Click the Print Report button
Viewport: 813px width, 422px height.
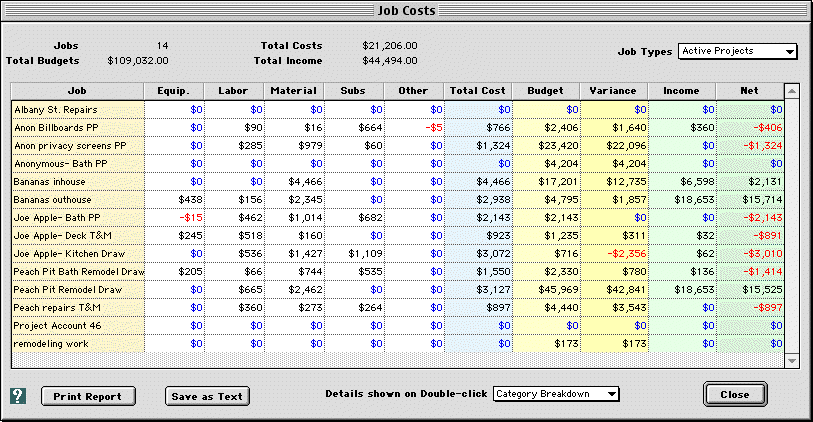pos(88,396)
